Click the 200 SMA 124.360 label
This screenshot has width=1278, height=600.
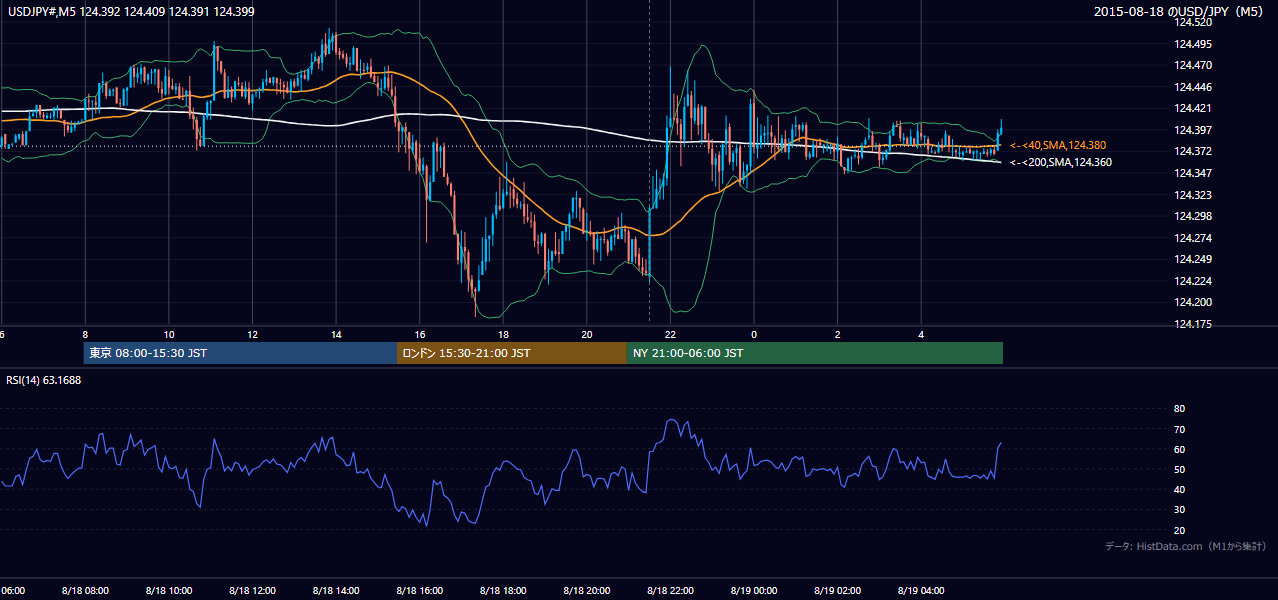1060,162
